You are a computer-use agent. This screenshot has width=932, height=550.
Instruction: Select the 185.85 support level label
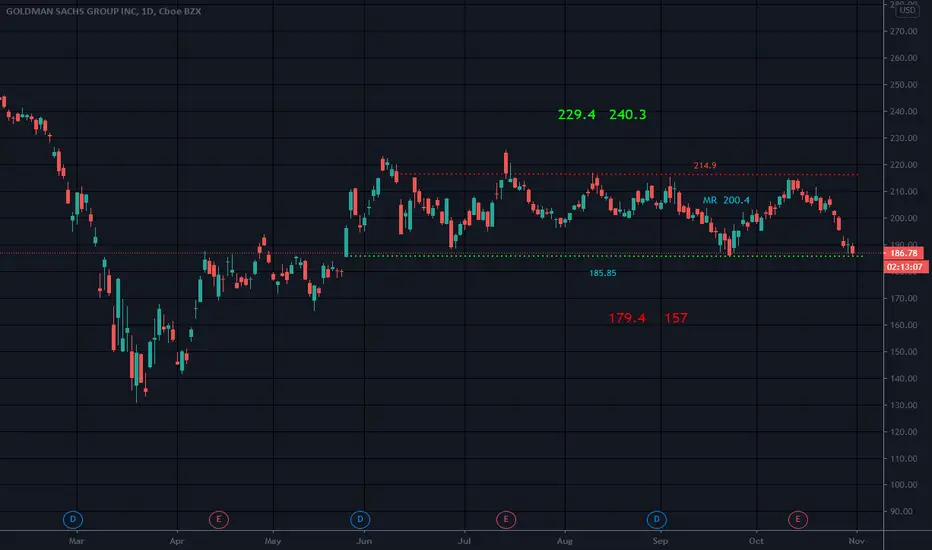(603, 273)
